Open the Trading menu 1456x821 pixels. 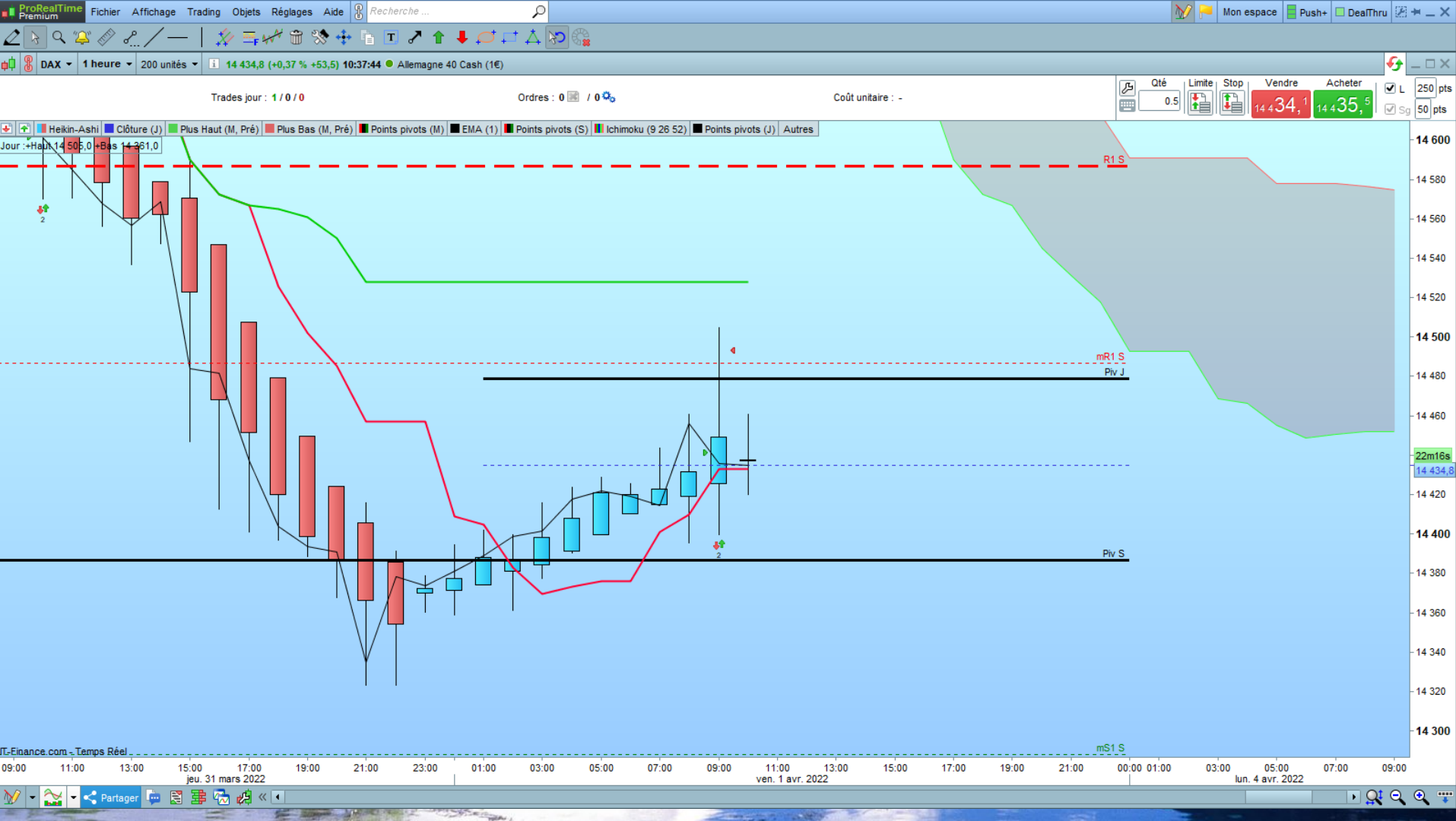[x=204, y=11]
